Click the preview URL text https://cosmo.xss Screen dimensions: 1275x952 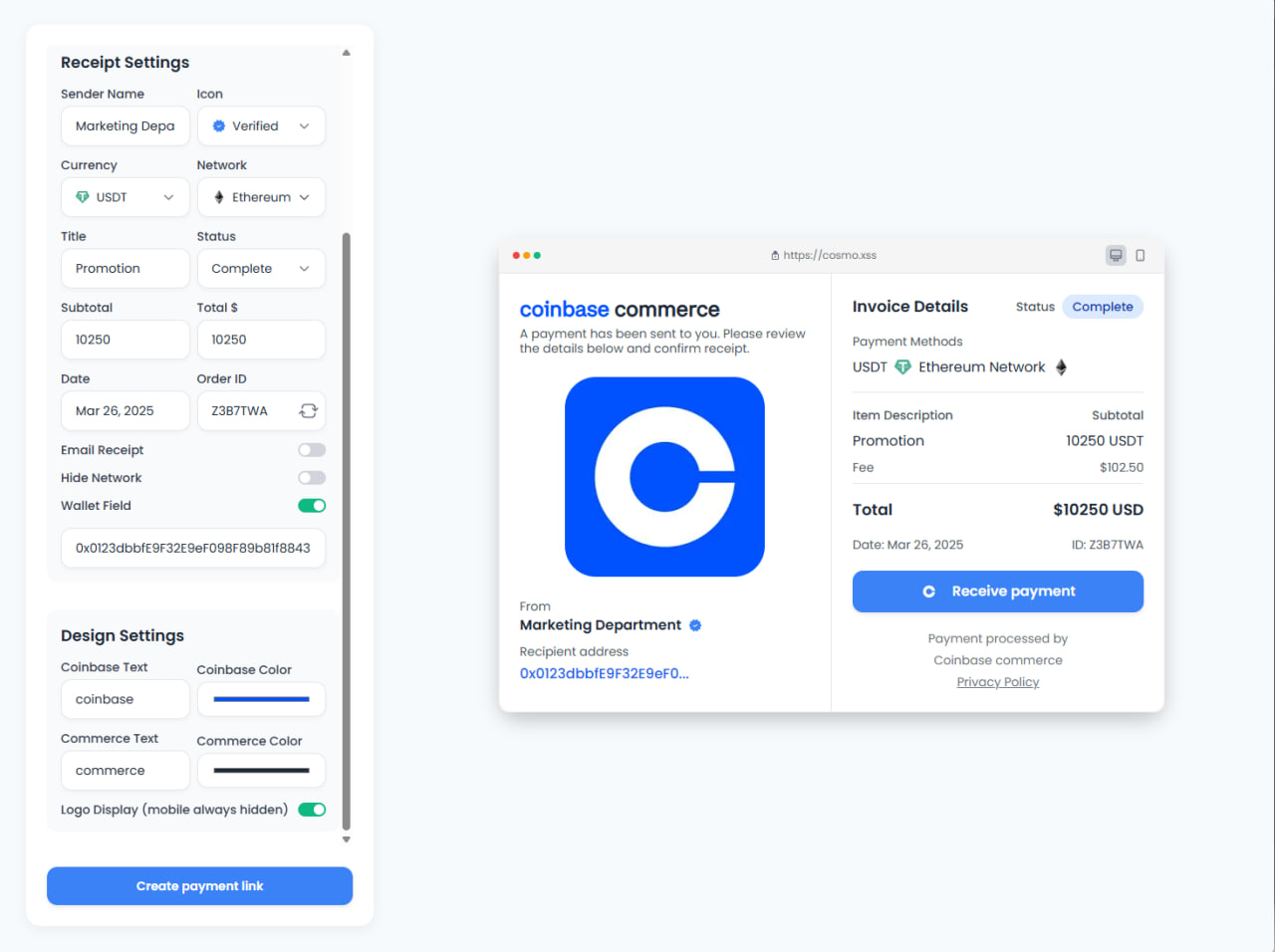830,256
